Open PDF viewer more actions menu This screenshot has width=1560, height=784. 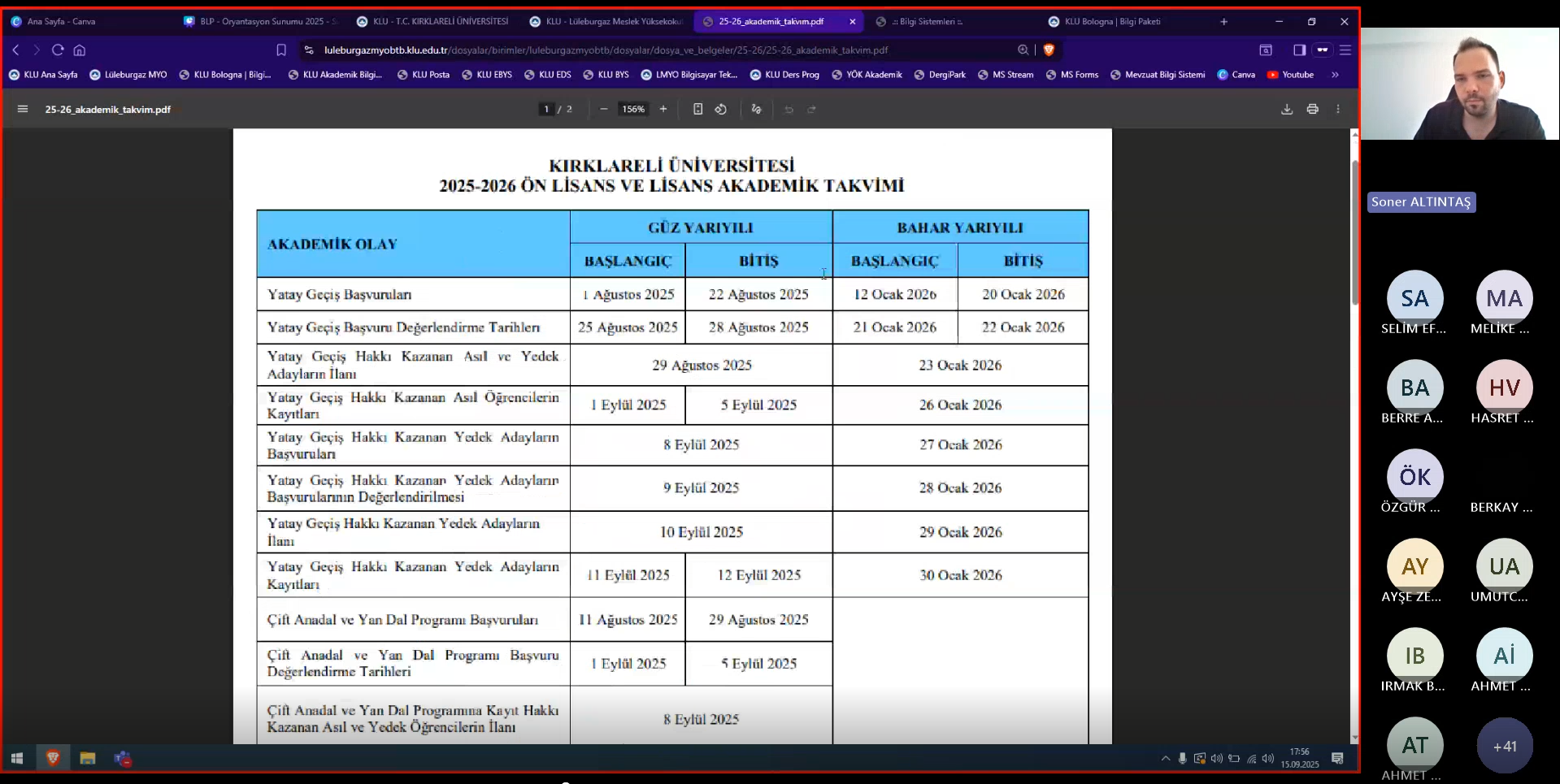tap(1338, 109)
